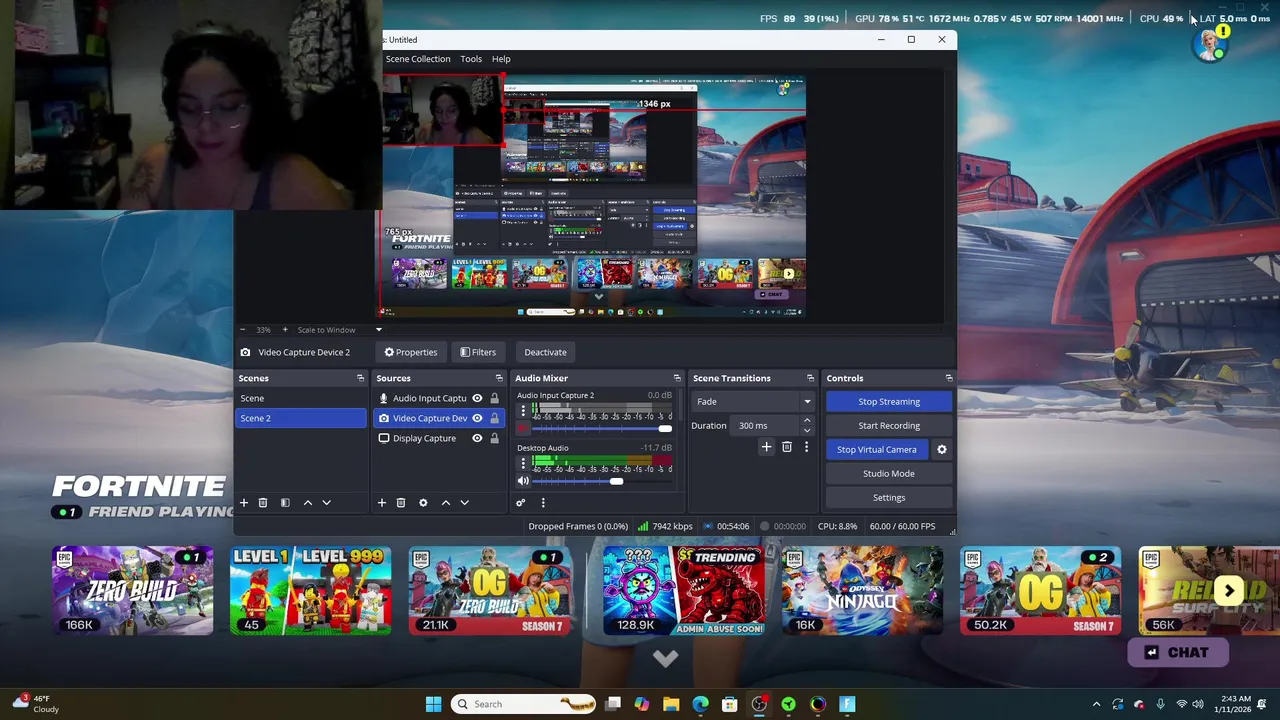Hide Display Capture source eye

tap(477, 438)
